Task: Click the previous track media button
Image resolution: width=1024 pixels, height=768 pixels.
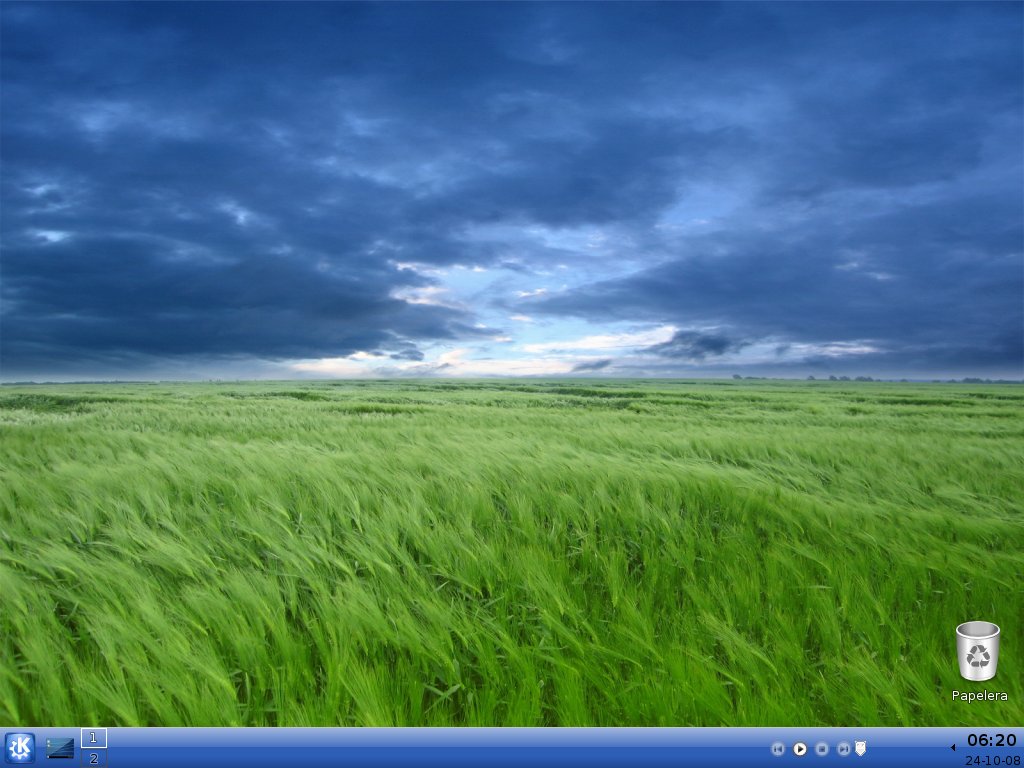Action: [777, 749]
